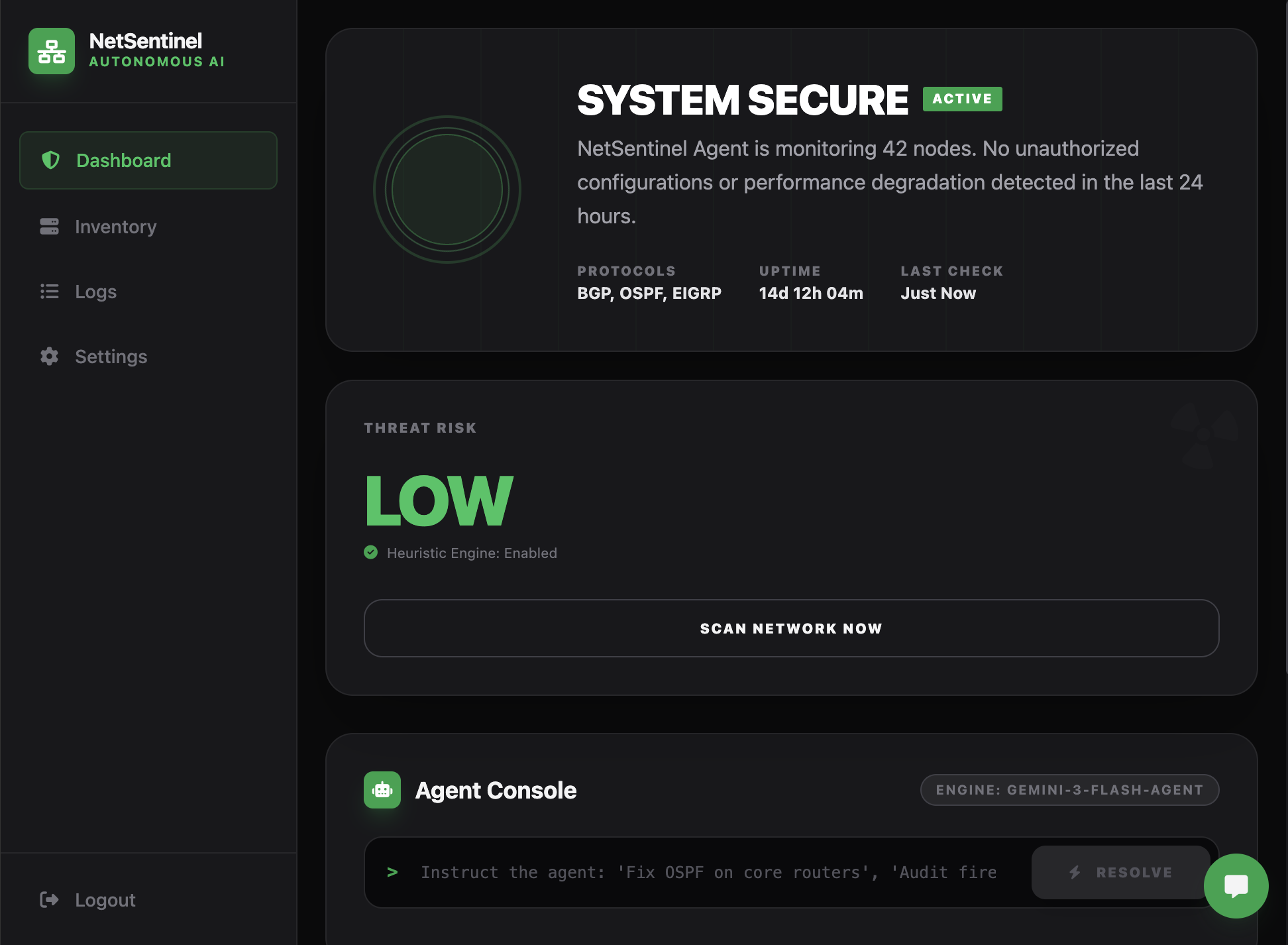
Task: Click the Engine Gemini-3-Flash-Agent pill
Action: (x=1069, y=790)
